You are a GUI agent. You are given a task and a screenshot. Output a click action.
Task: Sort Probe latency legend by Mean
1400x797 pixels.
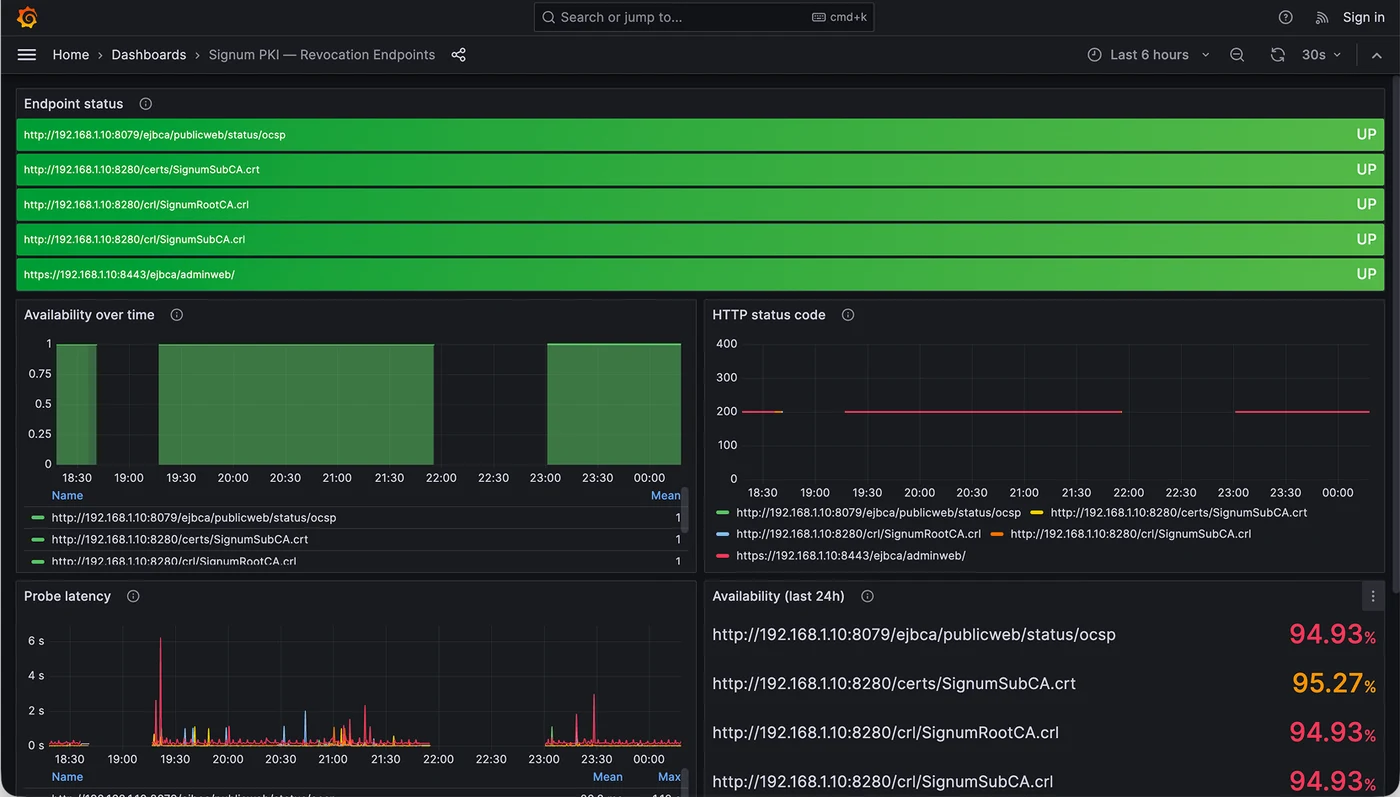point(607,777)
